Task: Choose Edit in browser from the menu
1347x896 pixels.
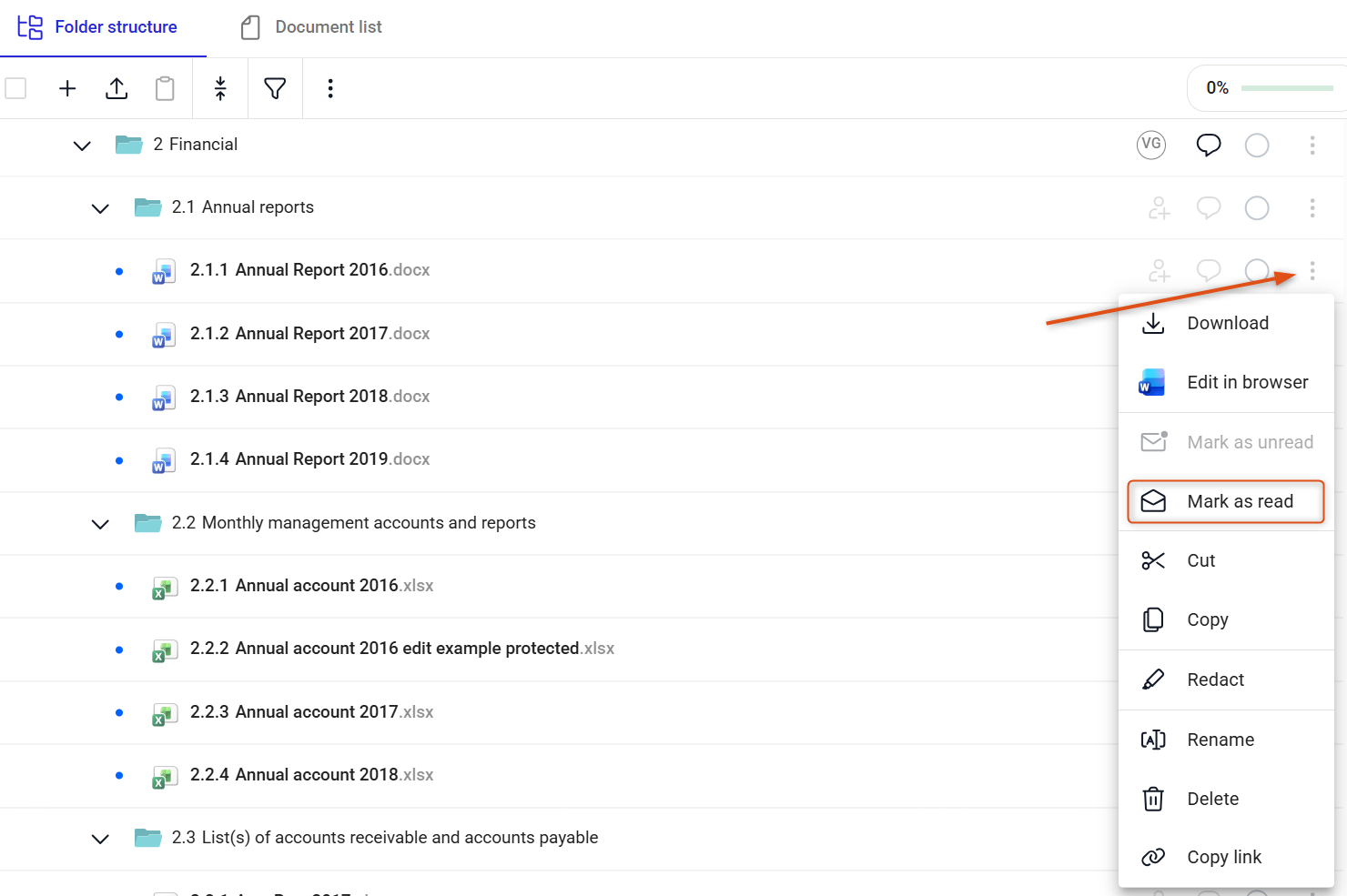Action: pyautogui.click(x=1225, y=382)
